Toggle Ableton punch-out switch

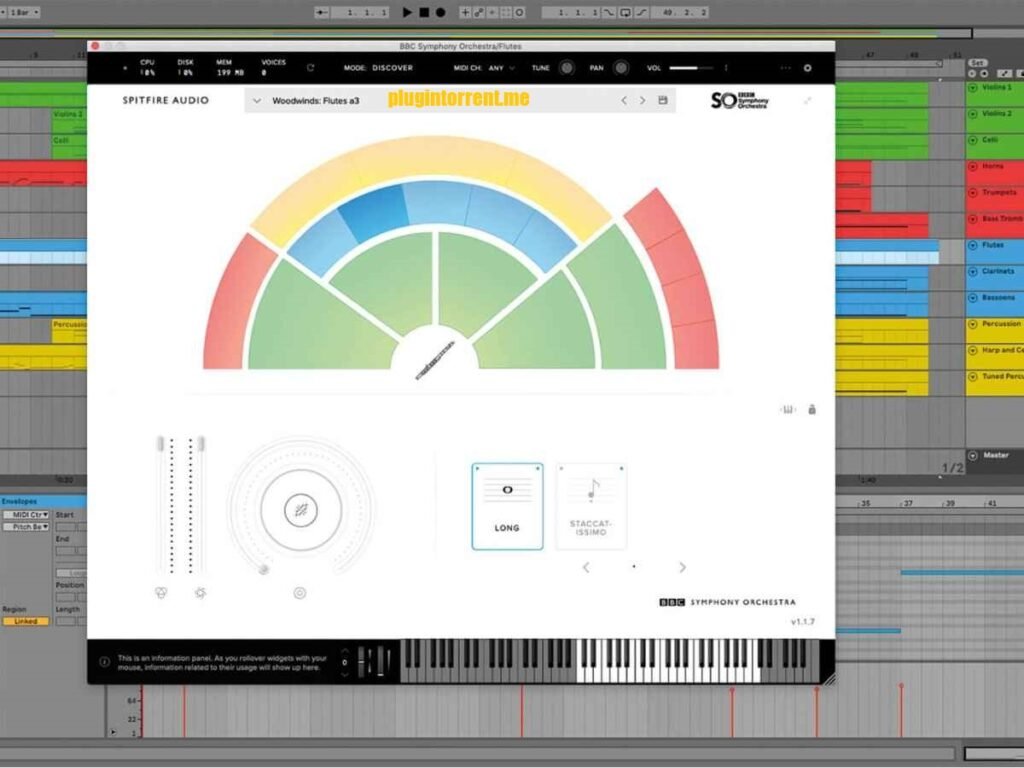coord(641,12)
